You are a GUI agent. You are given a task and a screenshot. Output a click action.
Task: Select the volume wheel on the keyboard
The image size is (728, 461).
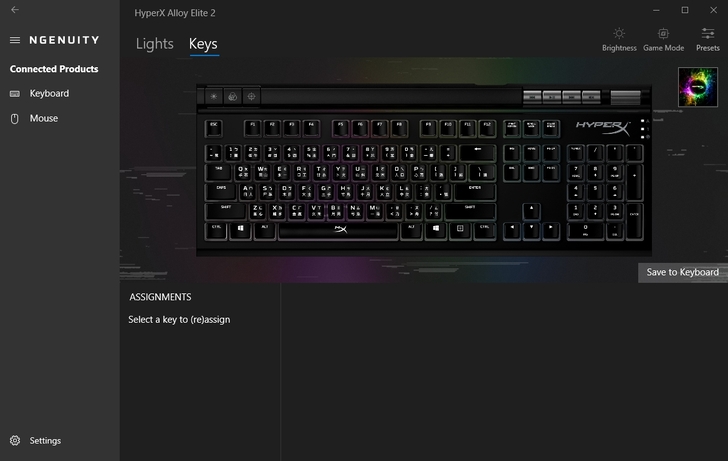(x=625, y=97)
